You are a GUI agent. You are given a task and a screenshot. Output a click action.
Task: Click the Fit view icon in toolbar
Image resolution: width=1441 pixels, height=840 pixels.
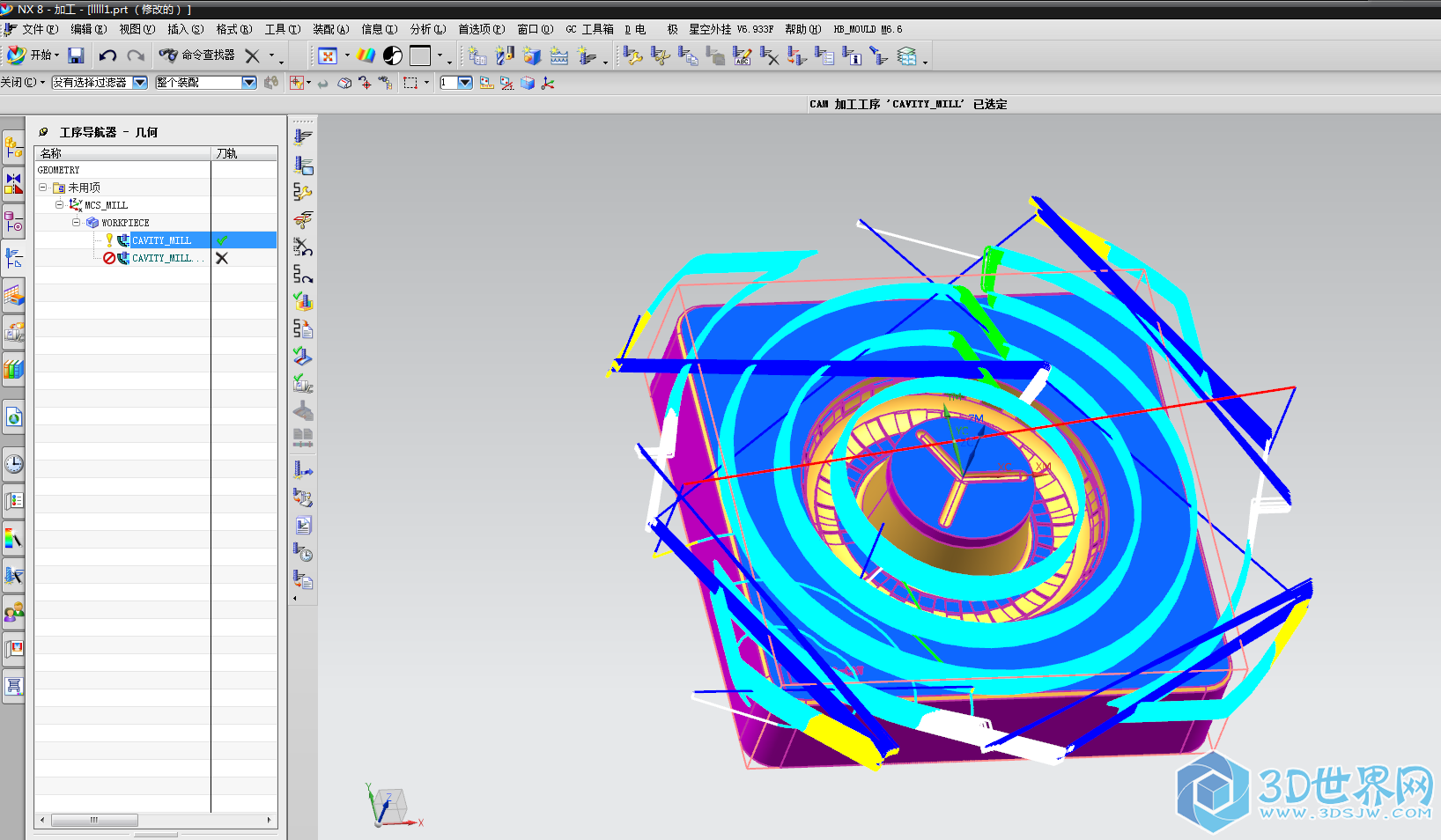point(328,55)
